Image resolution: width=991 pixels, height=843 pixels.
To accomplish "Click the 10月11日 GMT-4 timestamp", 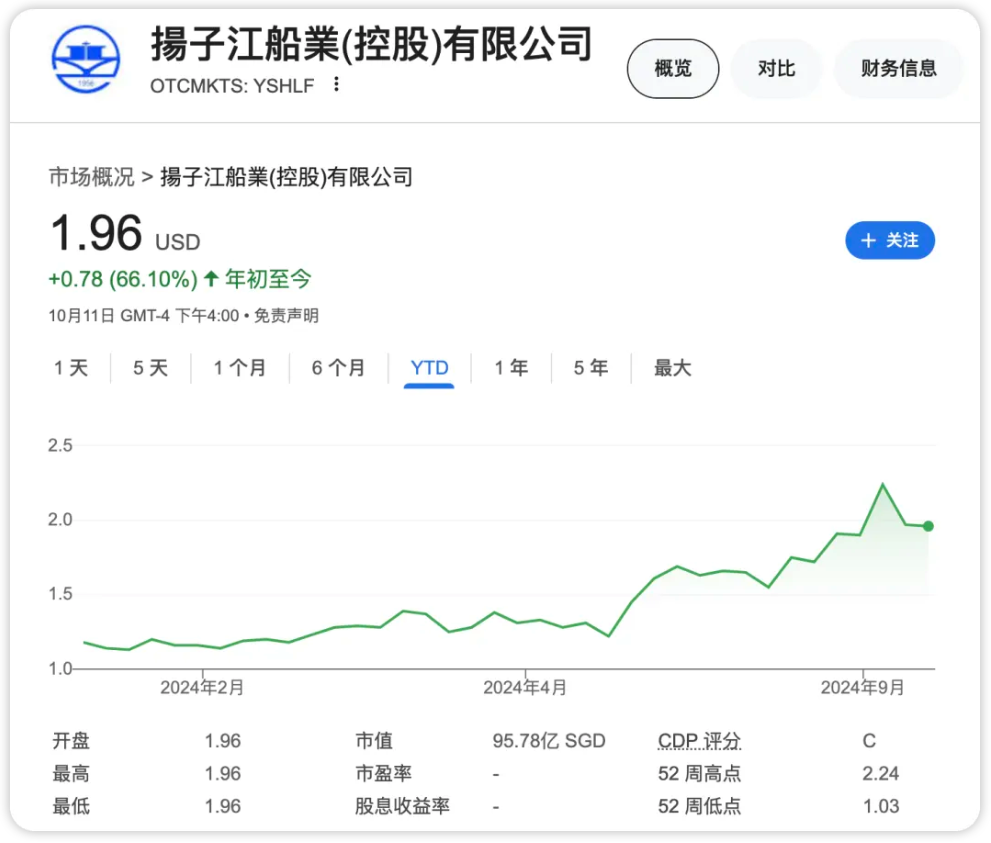I will pyautogui.click(x=144, y=315).
